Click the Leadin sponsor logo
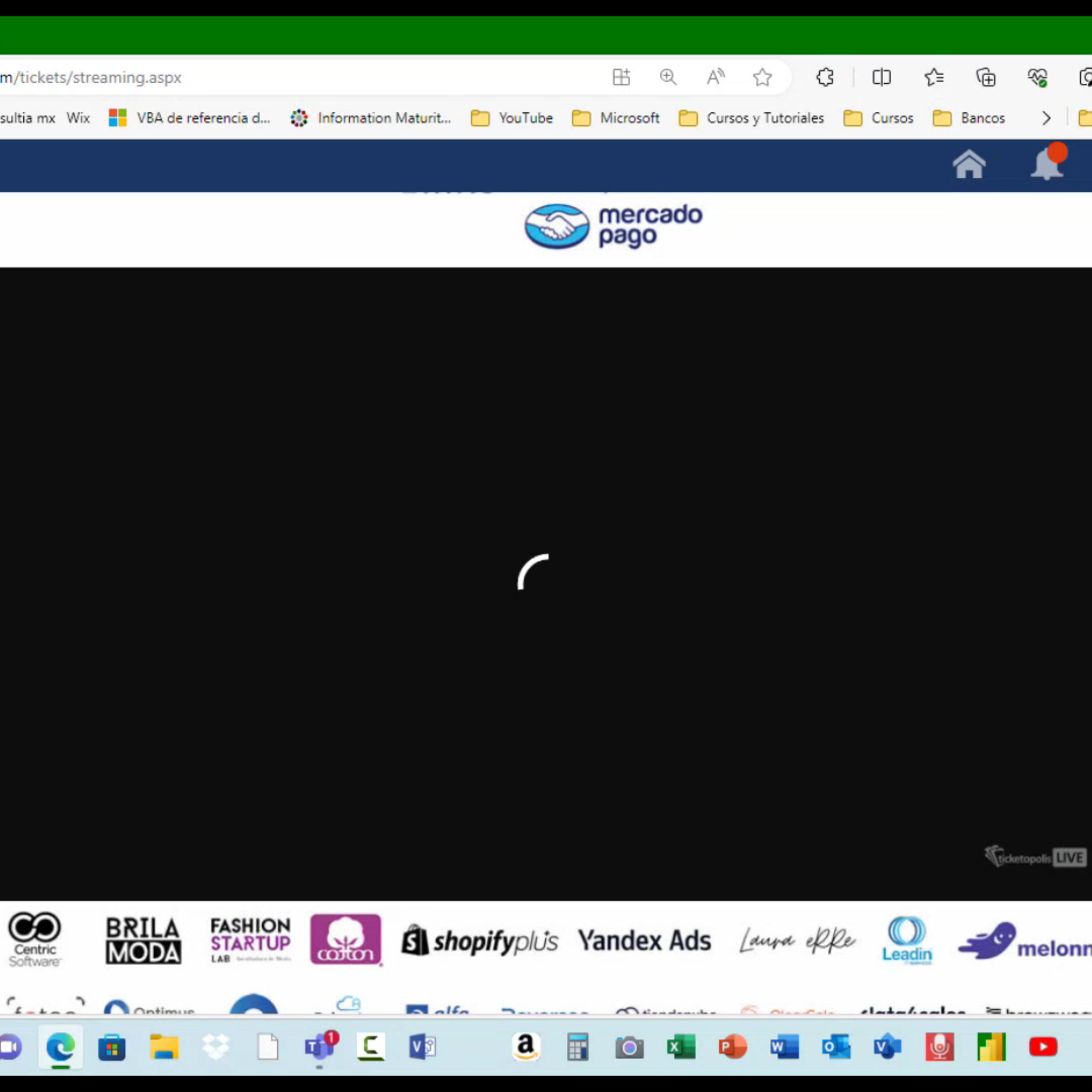This screenshot has height=1092, width=1092. pyautogui.click(x=907, y=941)
